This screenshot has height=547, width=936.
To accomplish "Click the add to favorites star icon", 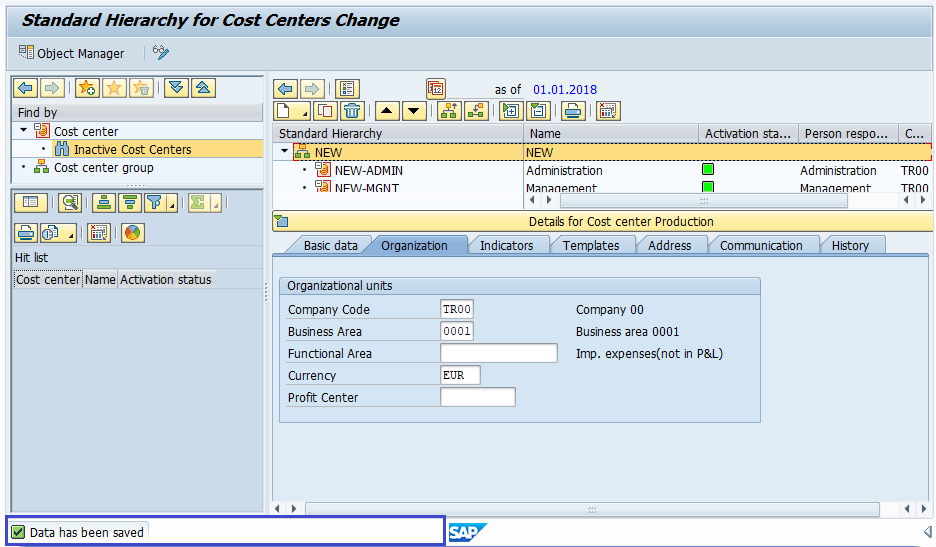I will 87,88.
